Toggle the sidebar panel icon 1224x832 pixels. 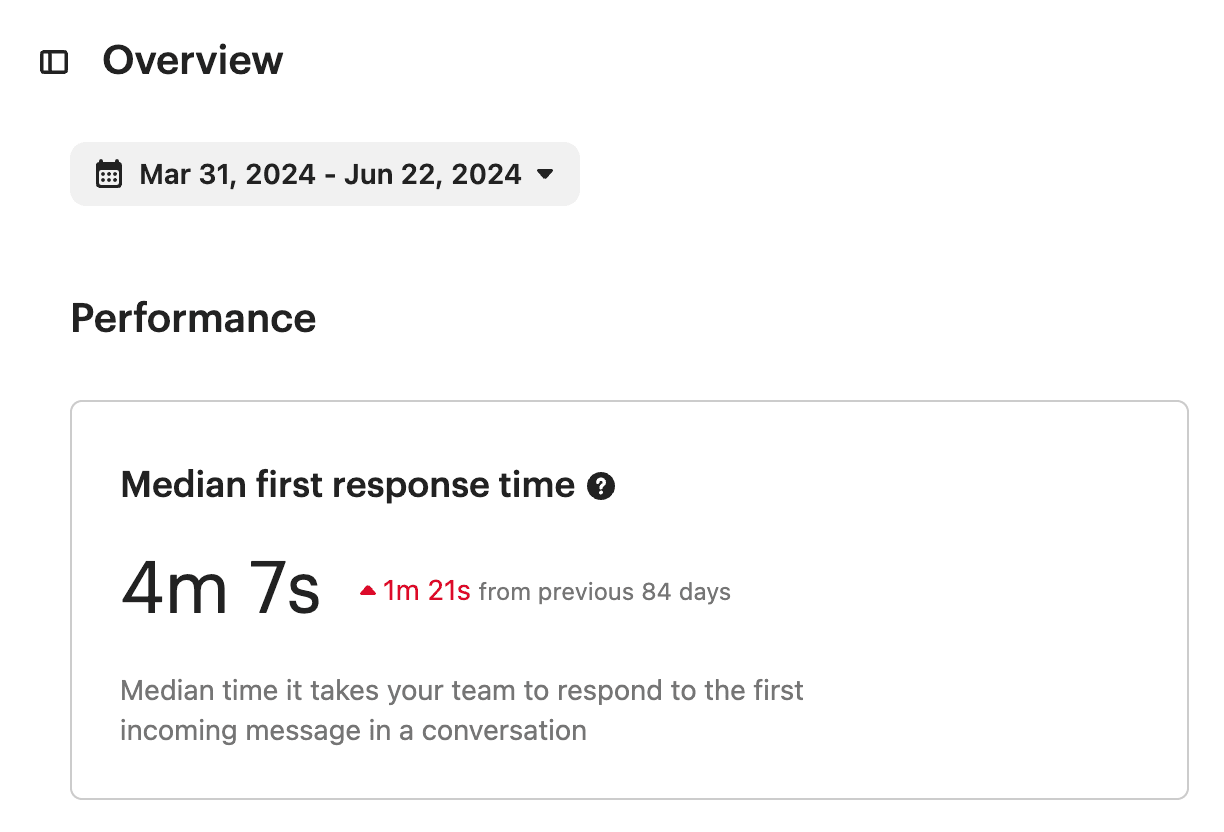[x=54, y=62]
